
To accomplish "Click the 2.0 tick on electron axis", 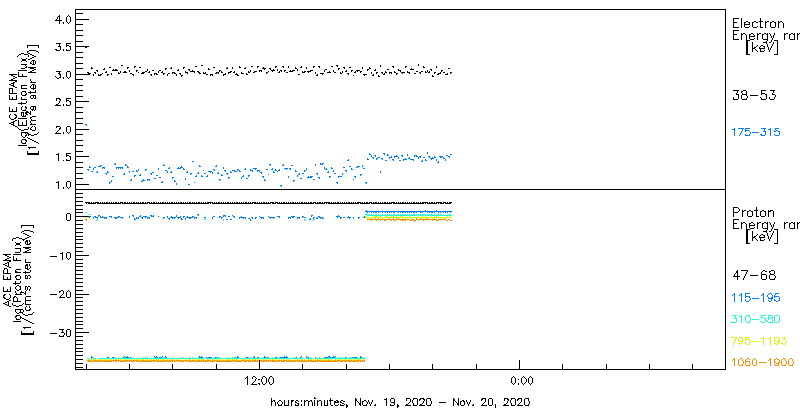I will tap(62, 130).
